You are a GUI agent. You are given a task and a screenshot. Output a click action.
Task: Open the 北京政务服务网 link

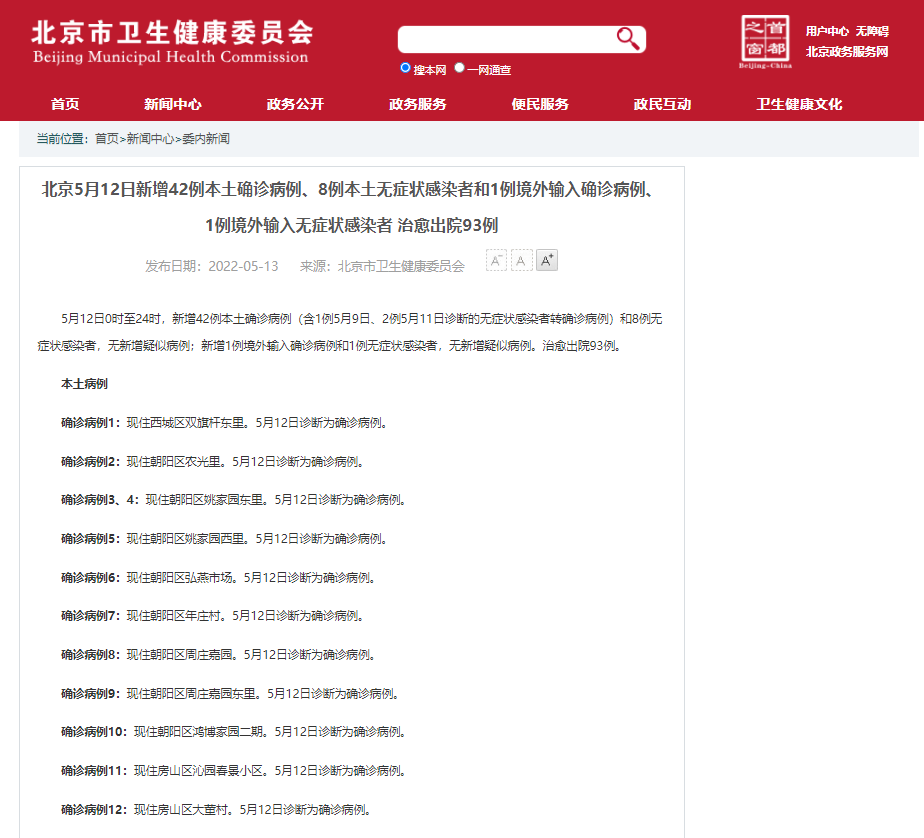(x=846, y=52)
